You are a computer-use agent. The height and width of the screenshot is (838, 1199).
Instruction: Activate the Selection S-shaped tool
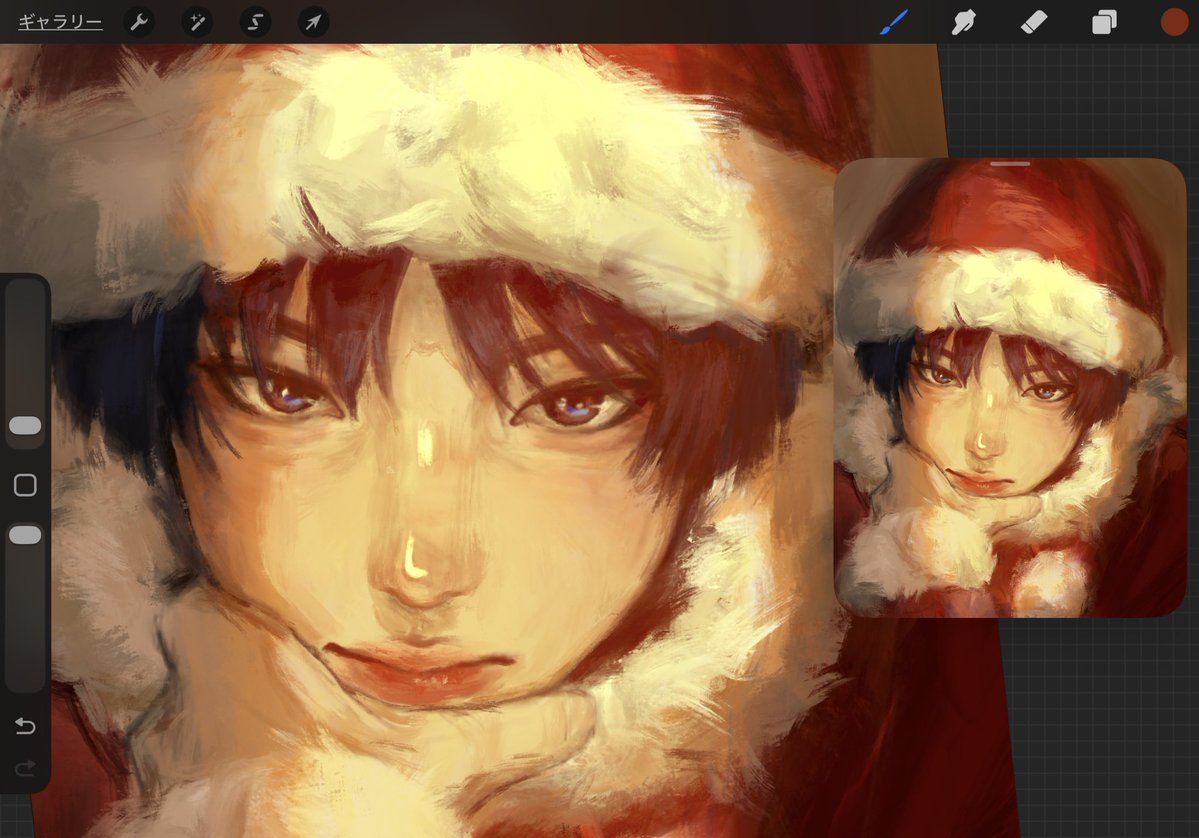tap(255, 22)
